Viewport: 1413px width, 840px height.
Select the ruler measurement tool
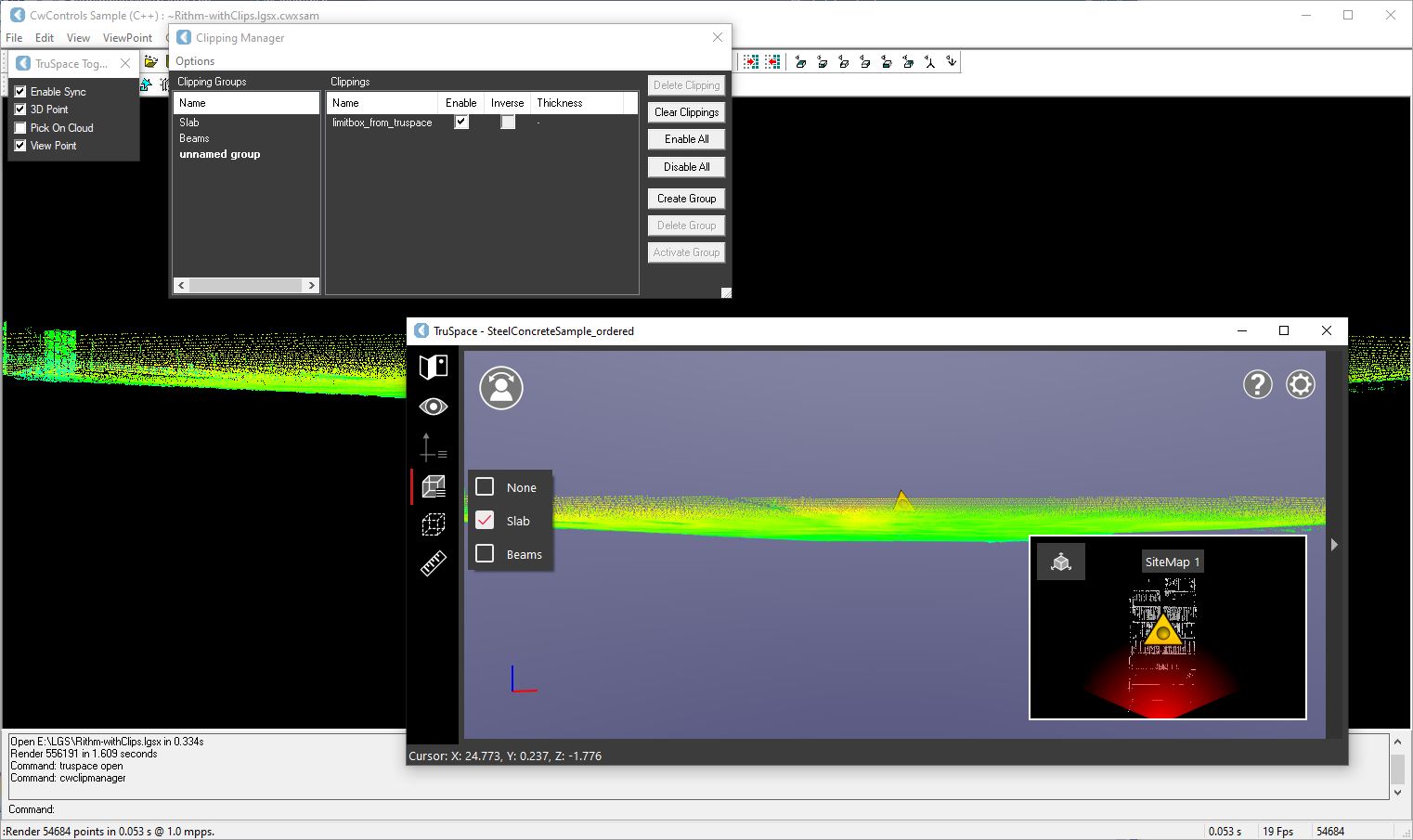433,563
